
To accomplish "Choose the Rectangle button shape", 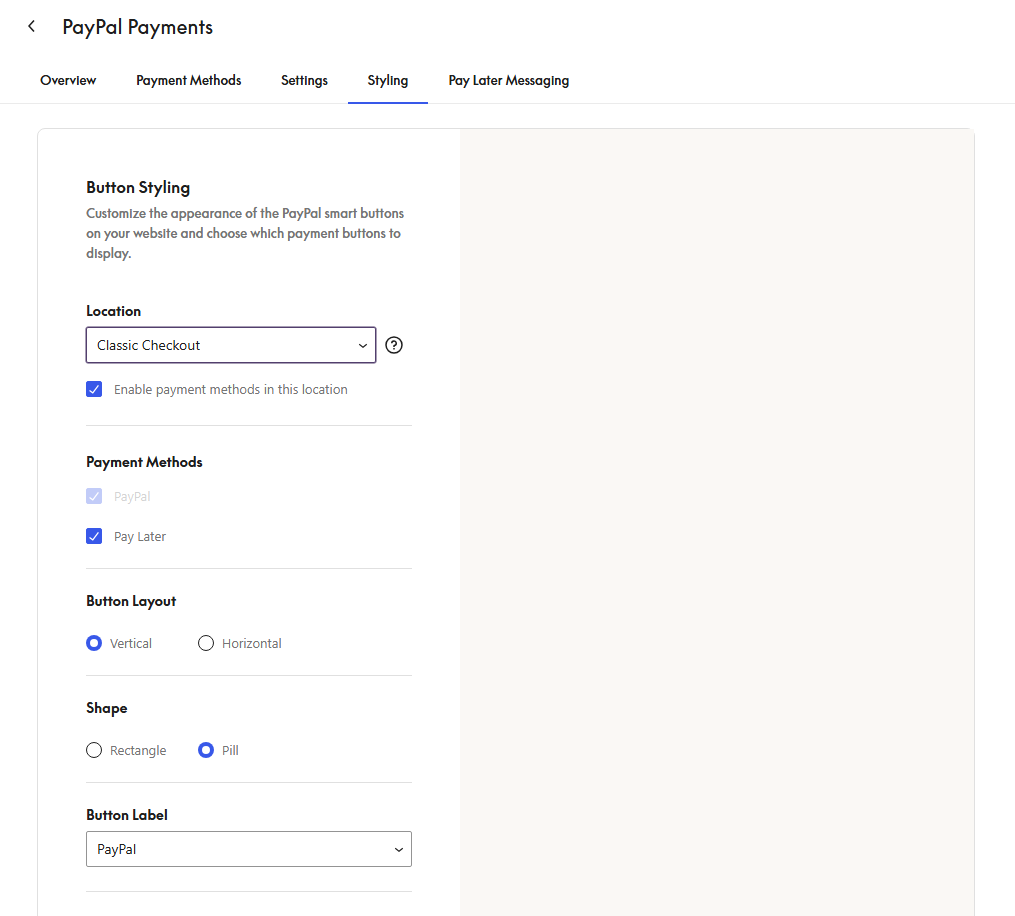I will (94, 750).
